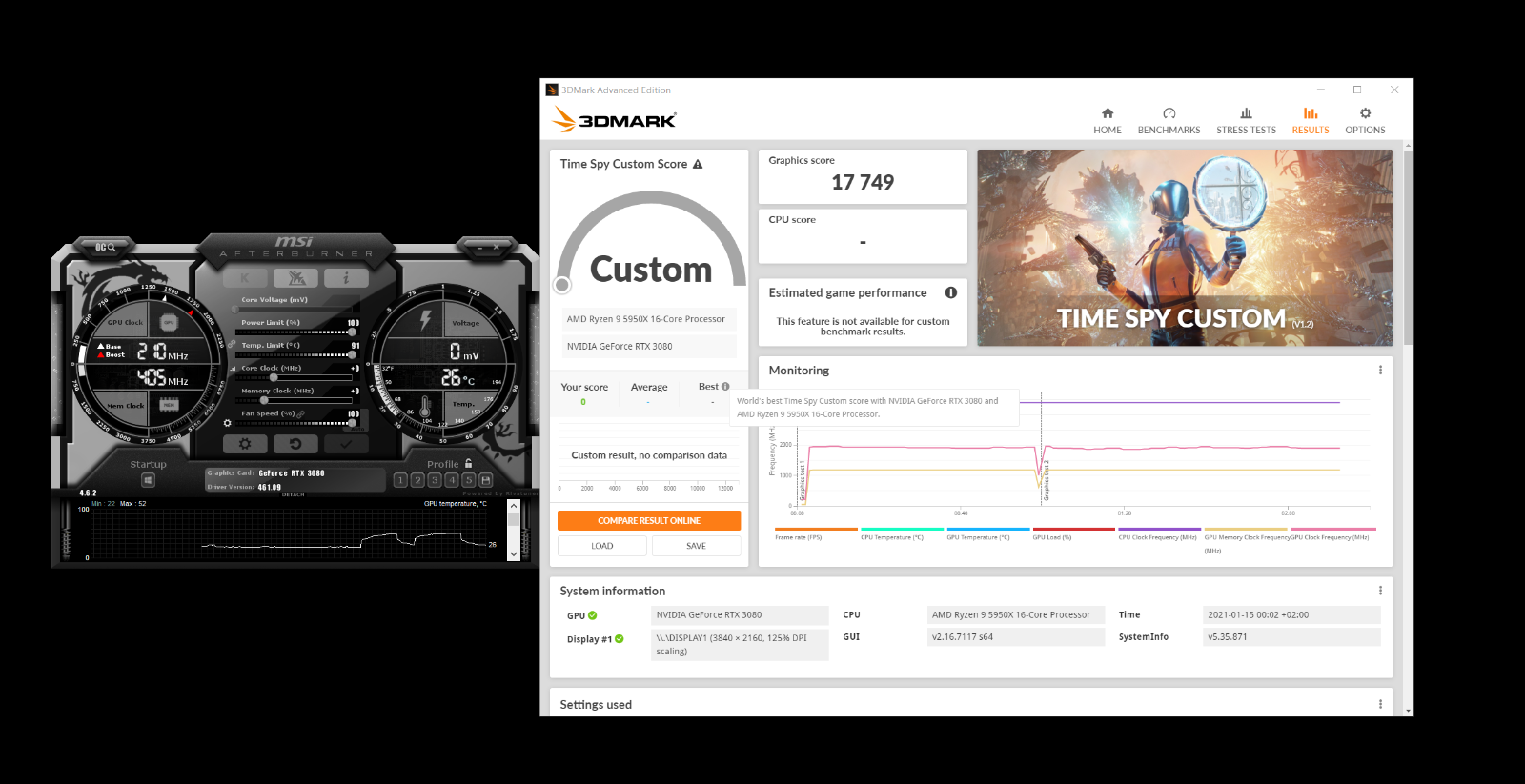Open the System information three-dot menu
The height and width of the screenshot is (784, 1525).
click(1380, 591)
